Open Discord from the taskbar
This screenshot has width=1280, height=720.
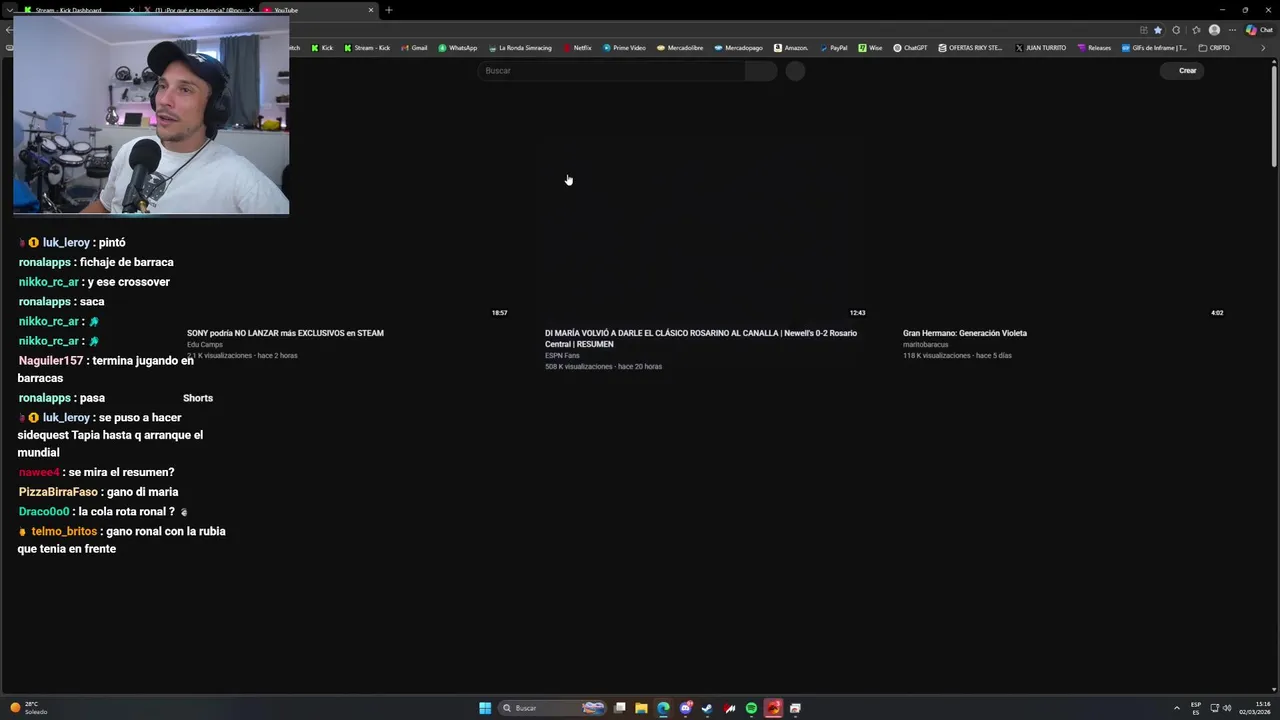click(x=685, y=708)
